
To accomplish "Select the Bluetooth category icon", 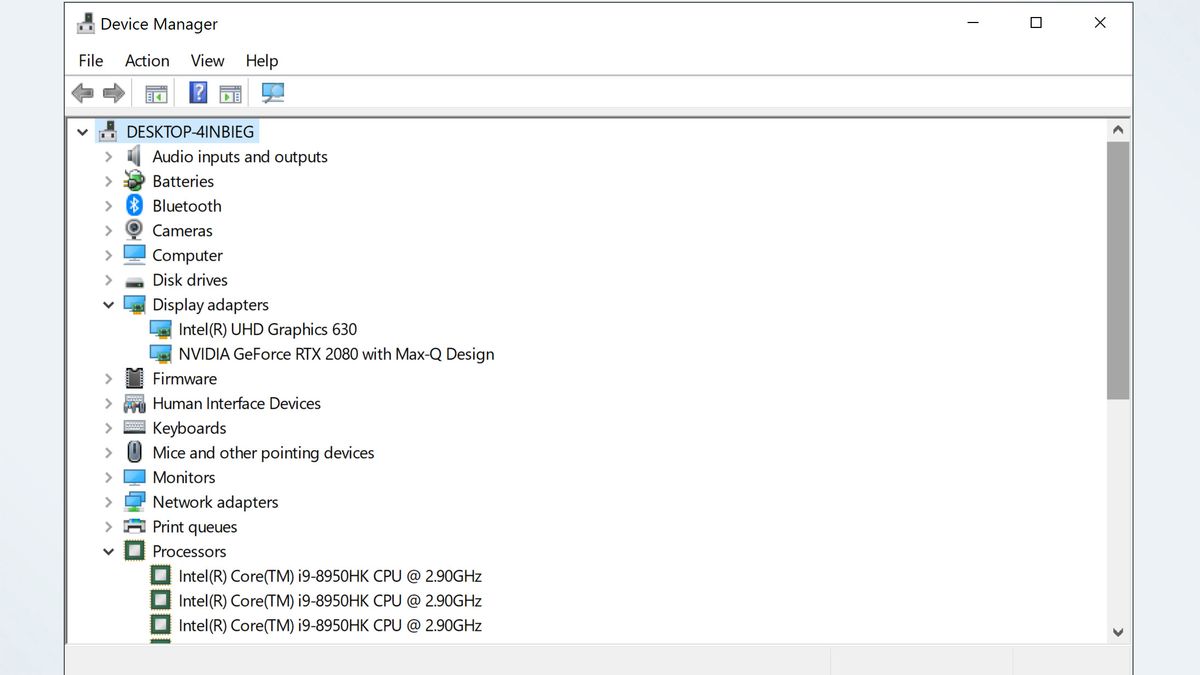I will (134, 206).
